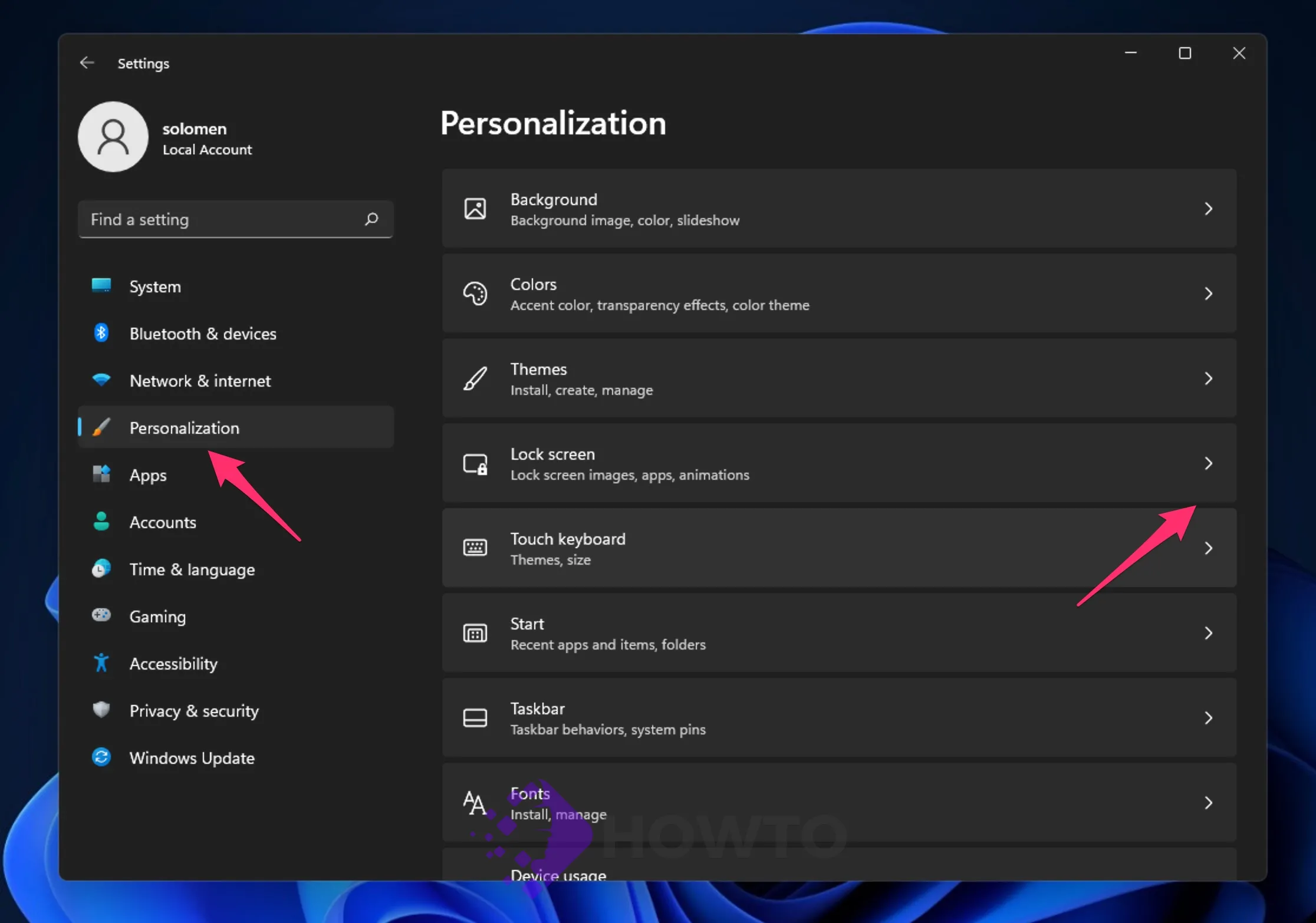
Task: Click the back arrow in Settings header
Action: [87, 62]
